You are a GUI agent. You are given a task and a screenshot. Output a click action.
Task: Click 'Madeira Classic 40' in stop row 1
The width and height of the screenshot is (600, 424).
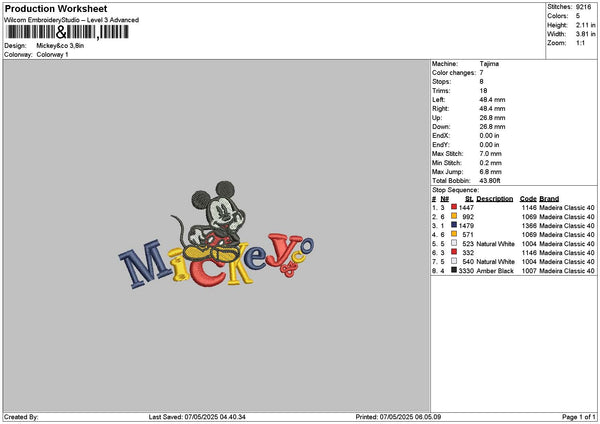(x=567, y=208)
